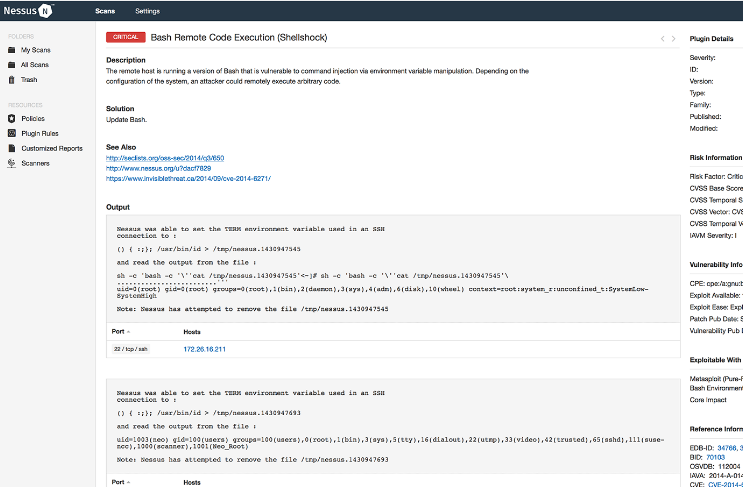The image size is (743, 487).
Task: Open Scanners resource
Action: 36,163
